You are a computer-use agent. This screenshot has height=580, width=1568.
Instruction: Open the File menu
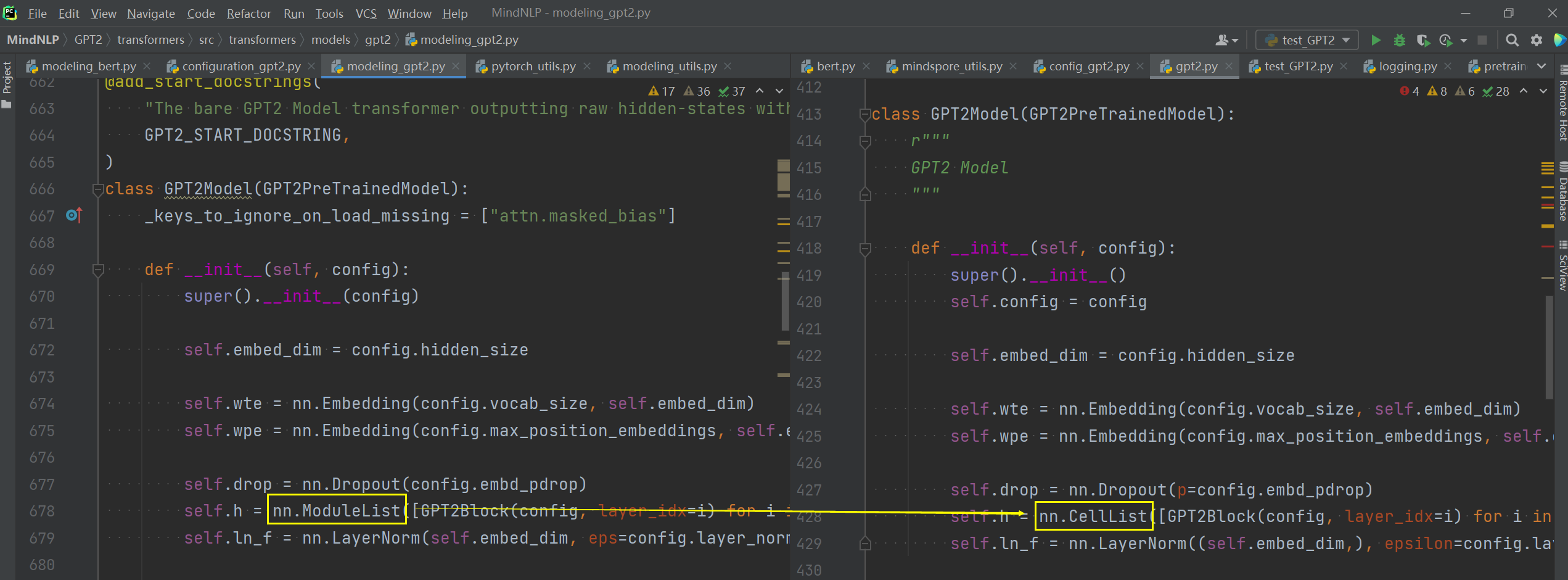click(37, 13)
